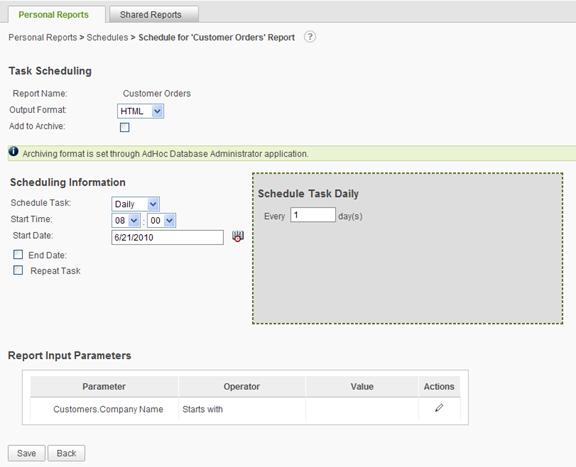Open the Start Time hour dropdown

pyautogui.click(x=126, y=220)
